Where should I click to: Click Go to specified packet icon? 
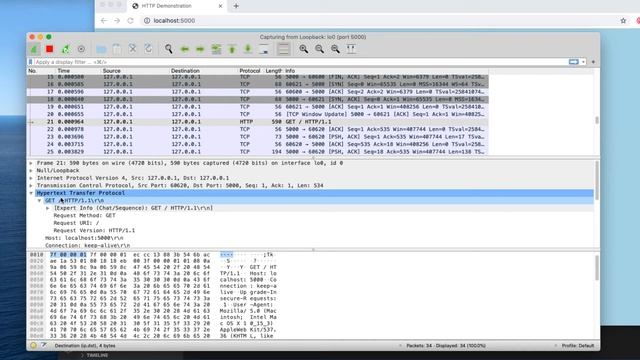[x=216, y=49]
